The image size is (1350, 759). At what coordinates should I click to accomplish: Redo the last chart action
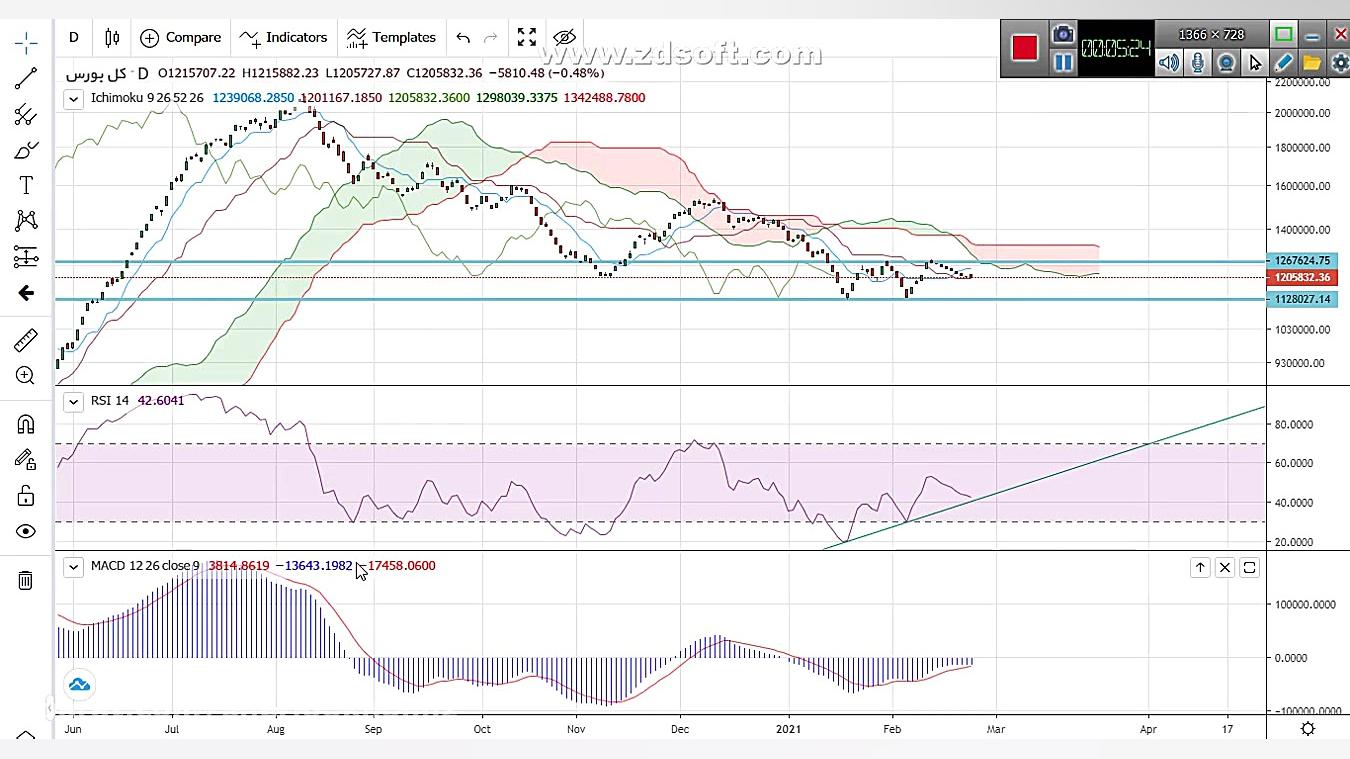pyautogui.click(x=491, y=37)
